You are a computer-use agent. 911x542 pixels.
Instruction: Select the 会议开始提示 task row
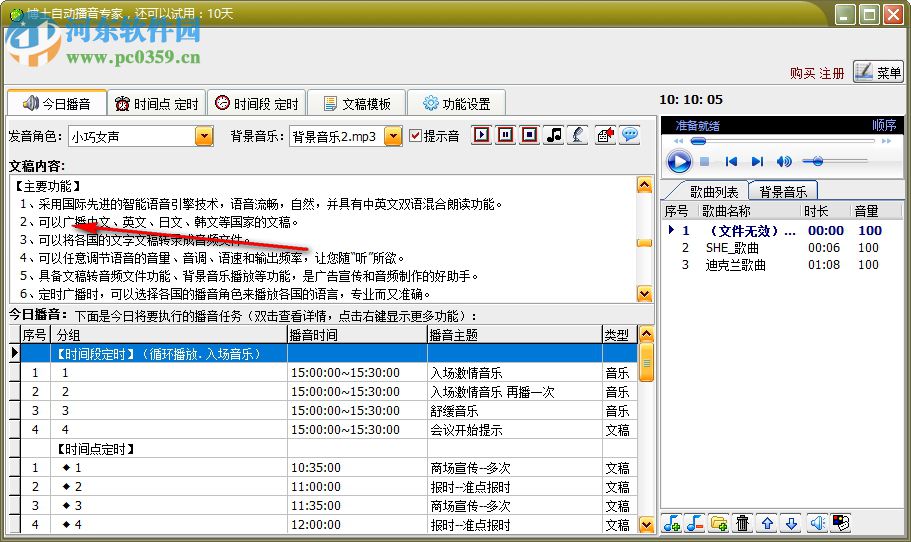329,430
